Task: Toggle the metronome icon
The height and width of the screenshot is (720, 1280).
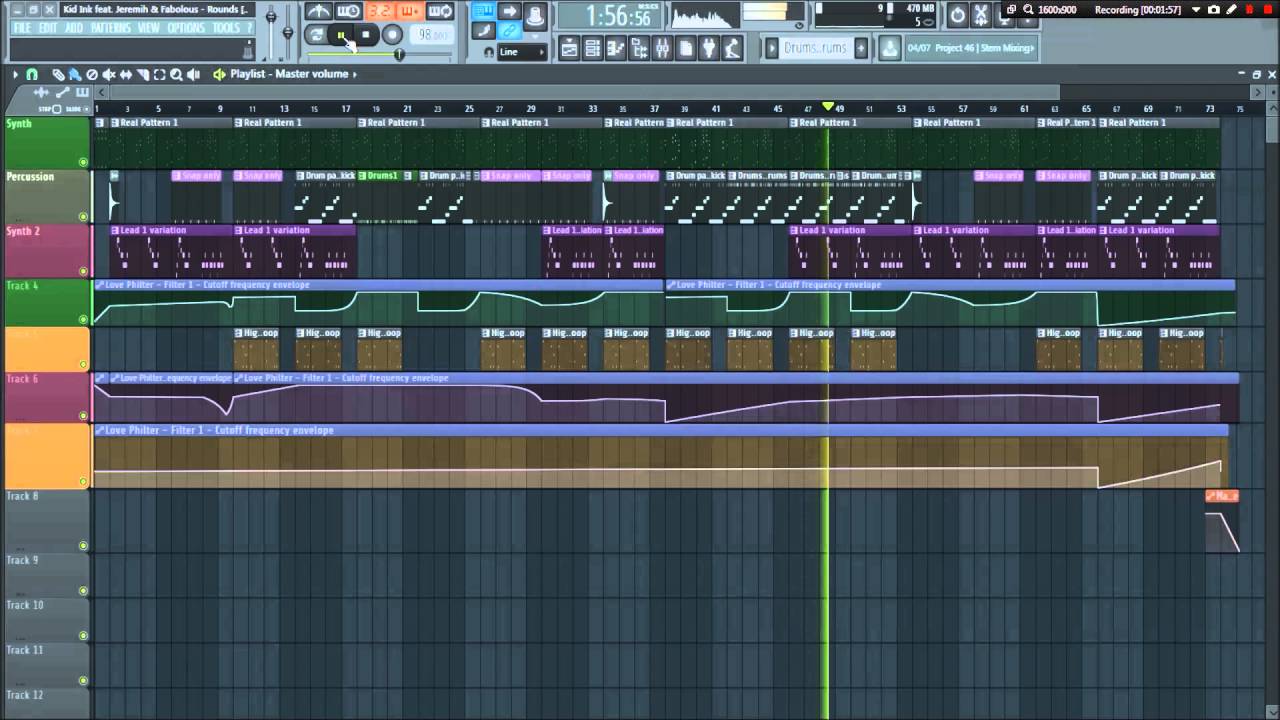Action: pyautogui.click(x=319, y=11)
